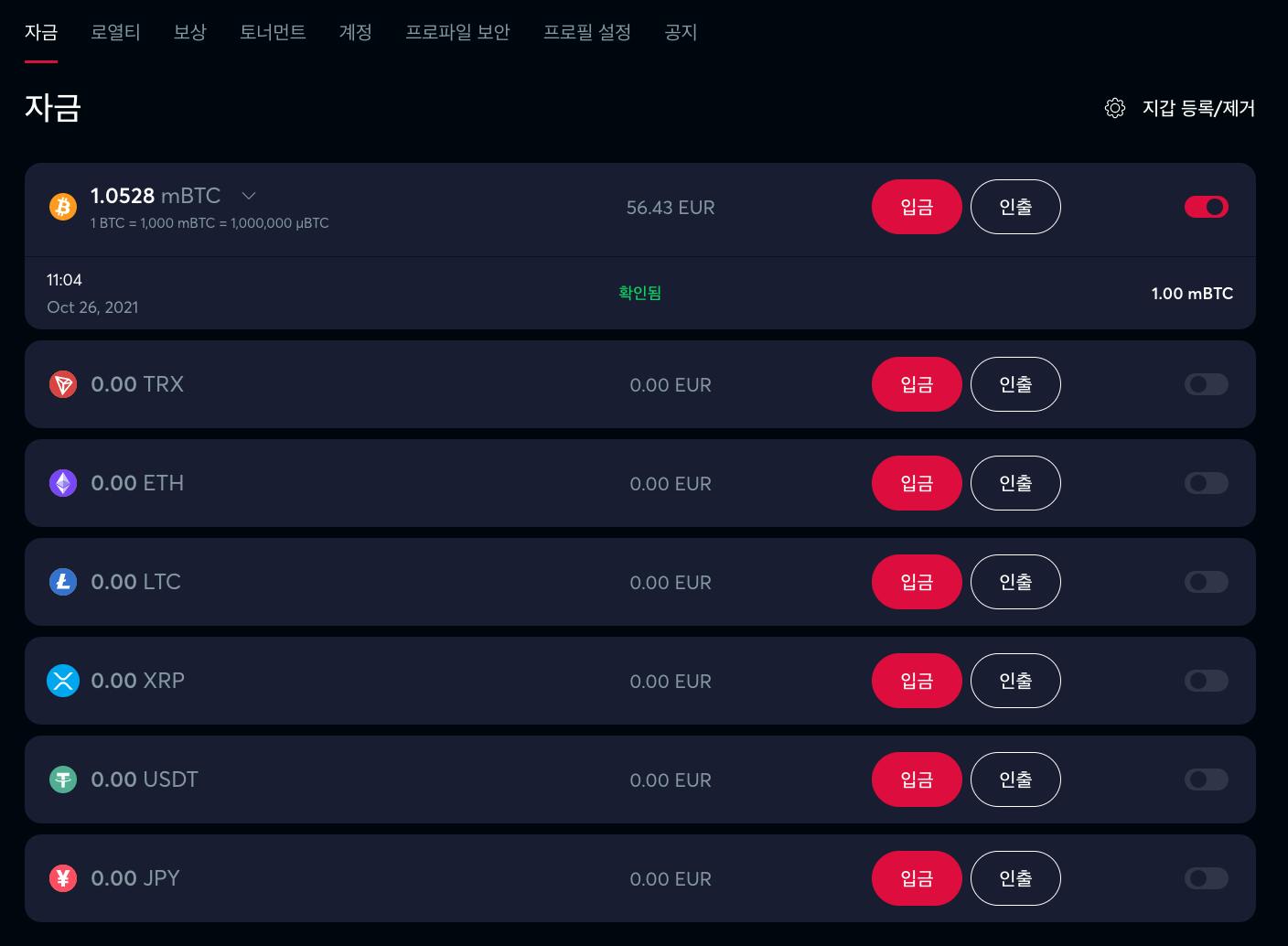
Task: Click the TRX Tron icon
Action: [63, 384]
